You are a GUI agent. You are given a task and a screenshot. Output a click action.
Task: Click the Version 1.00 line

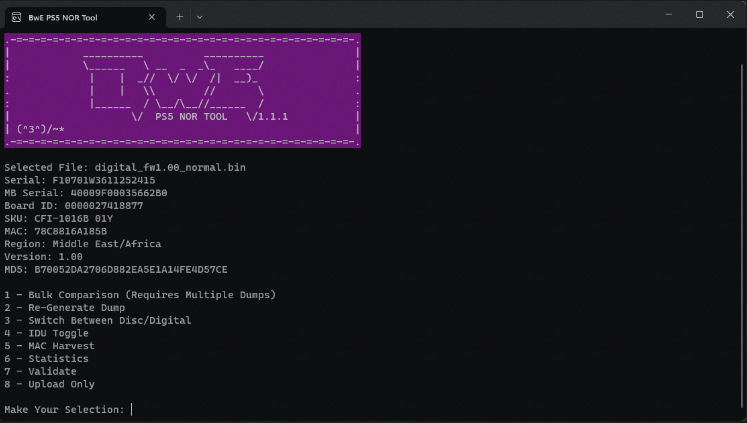pyautogui.click(x=43, y=257)
